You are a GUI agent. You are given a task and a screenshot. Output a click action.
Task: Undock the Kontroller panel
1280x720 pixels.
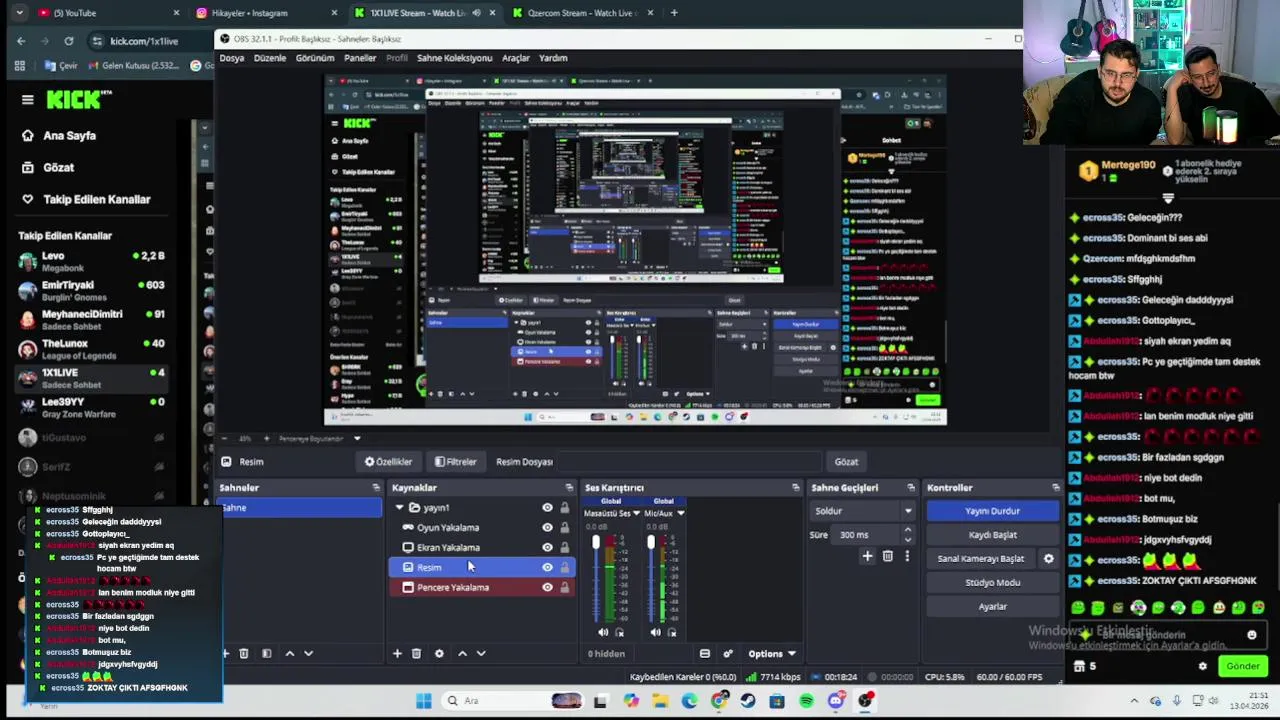[1056, 488]
